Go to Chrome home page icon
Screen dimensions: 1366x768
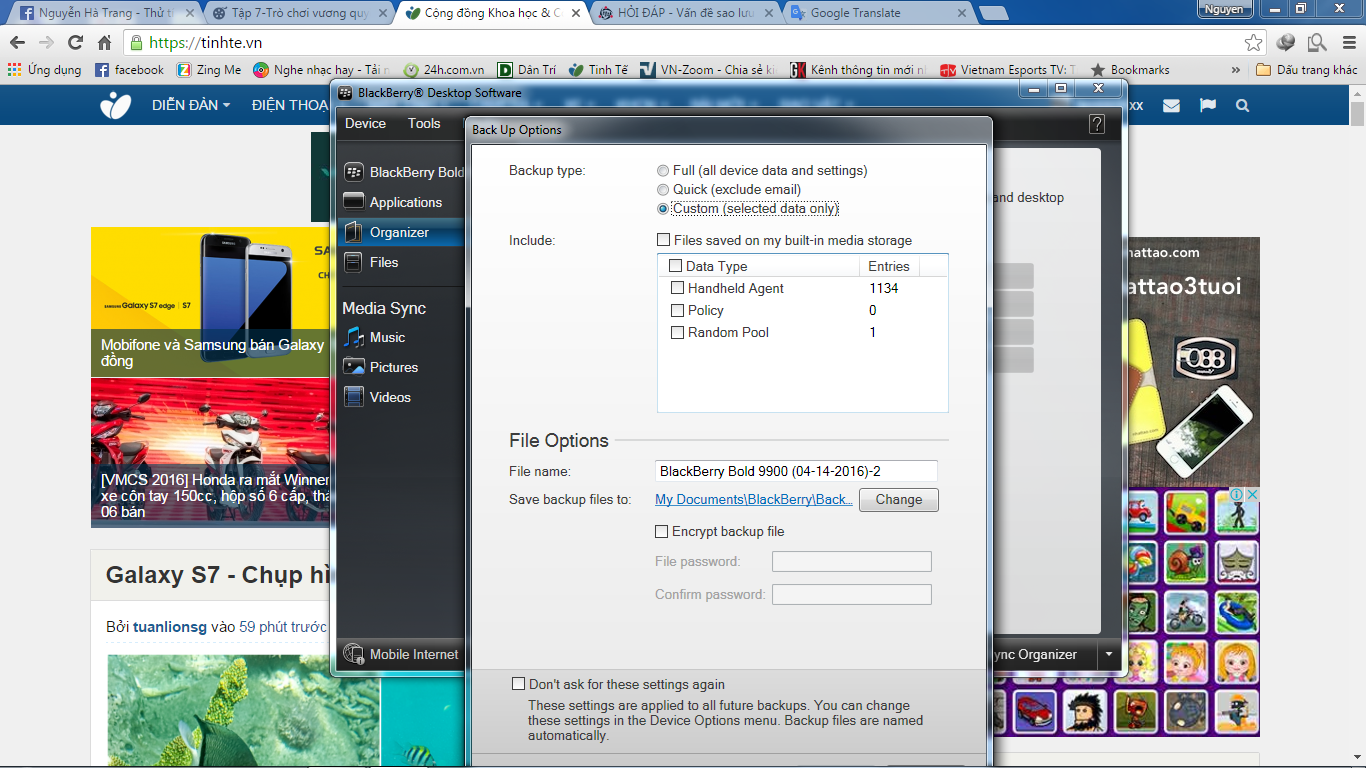104,43
